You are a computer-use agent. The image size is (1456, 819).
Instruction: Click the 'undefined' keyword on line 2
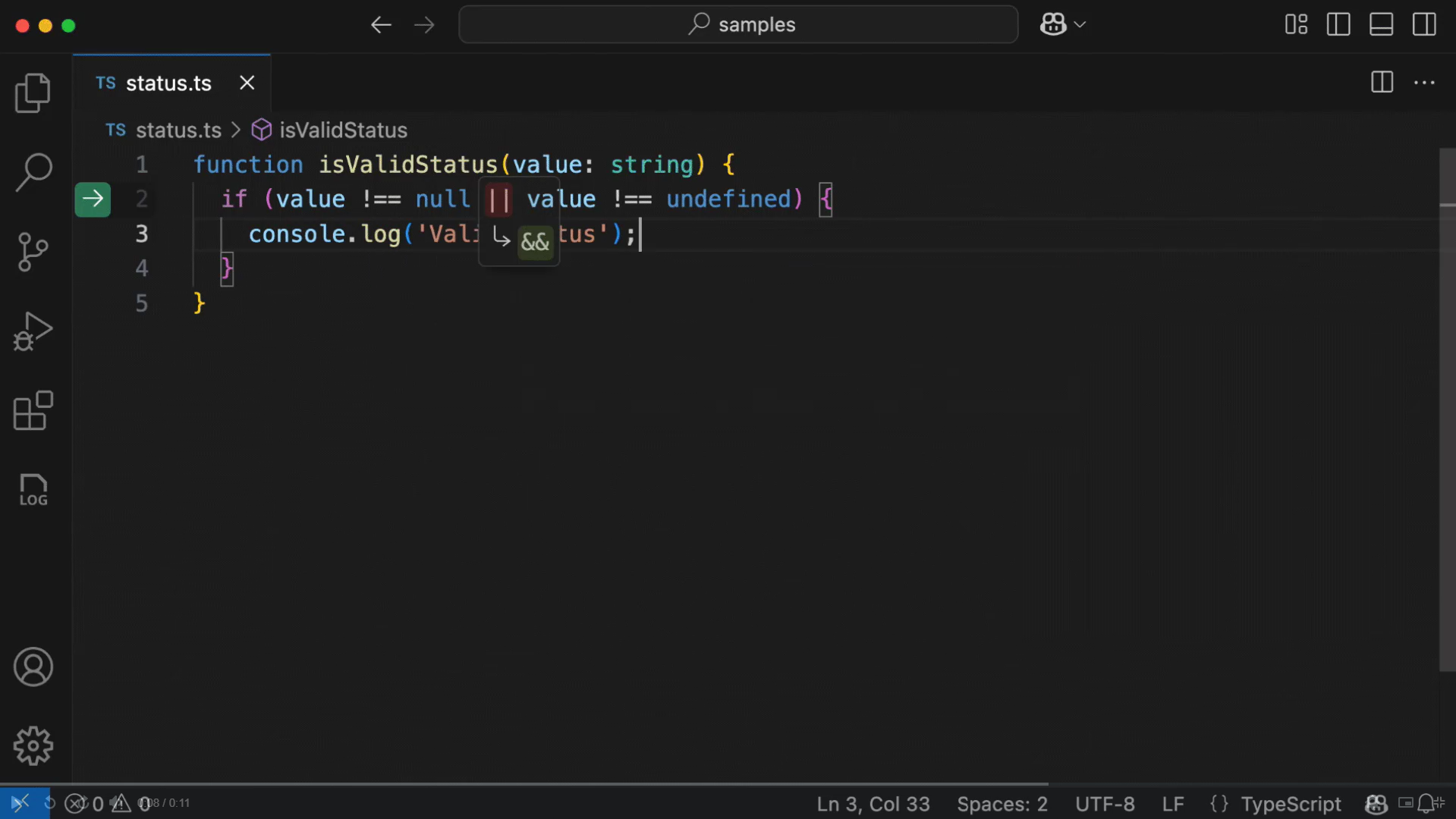729,199
